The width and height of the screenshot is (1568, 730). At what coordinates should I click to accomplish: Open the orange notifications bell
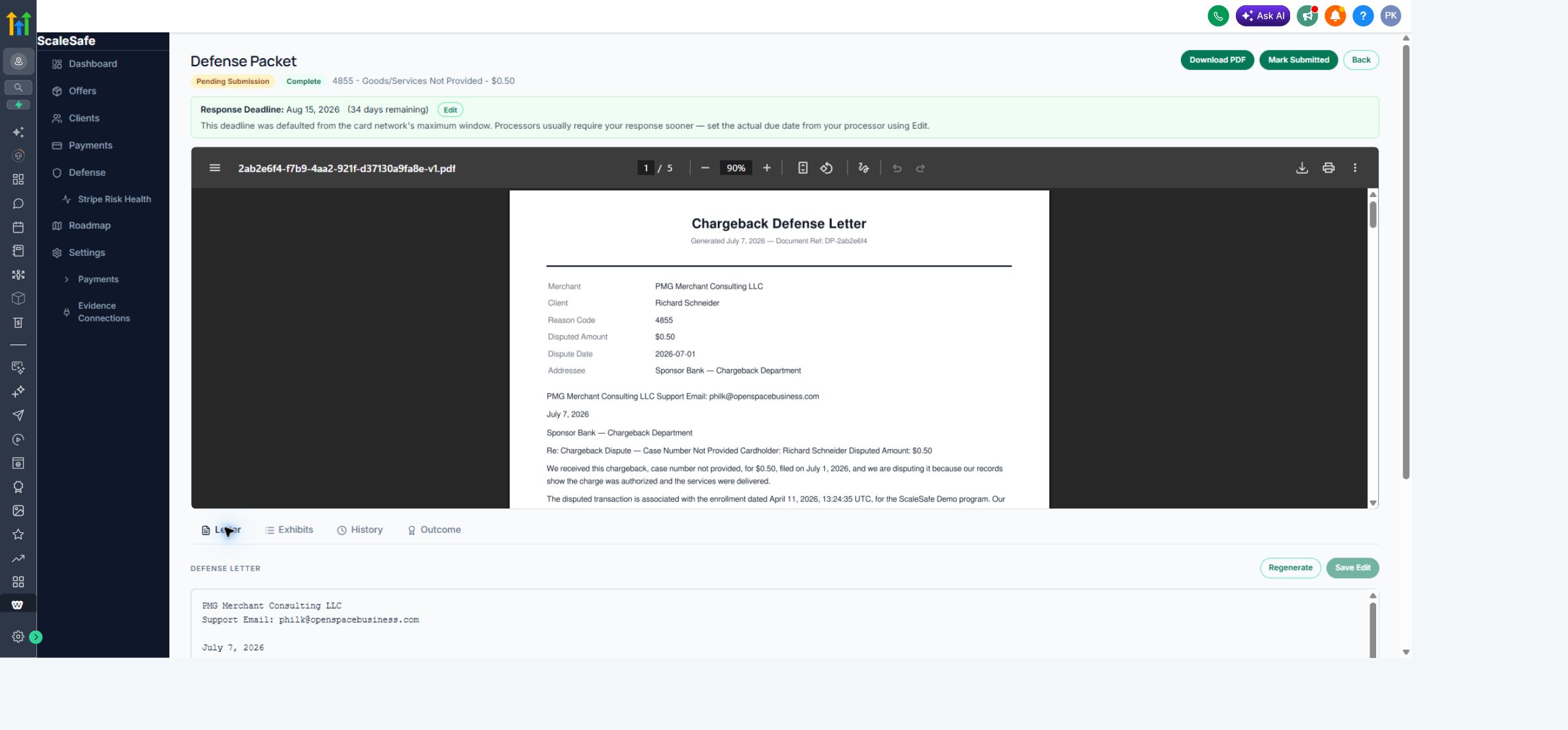pyautogui.click(x=1335, y=16)
